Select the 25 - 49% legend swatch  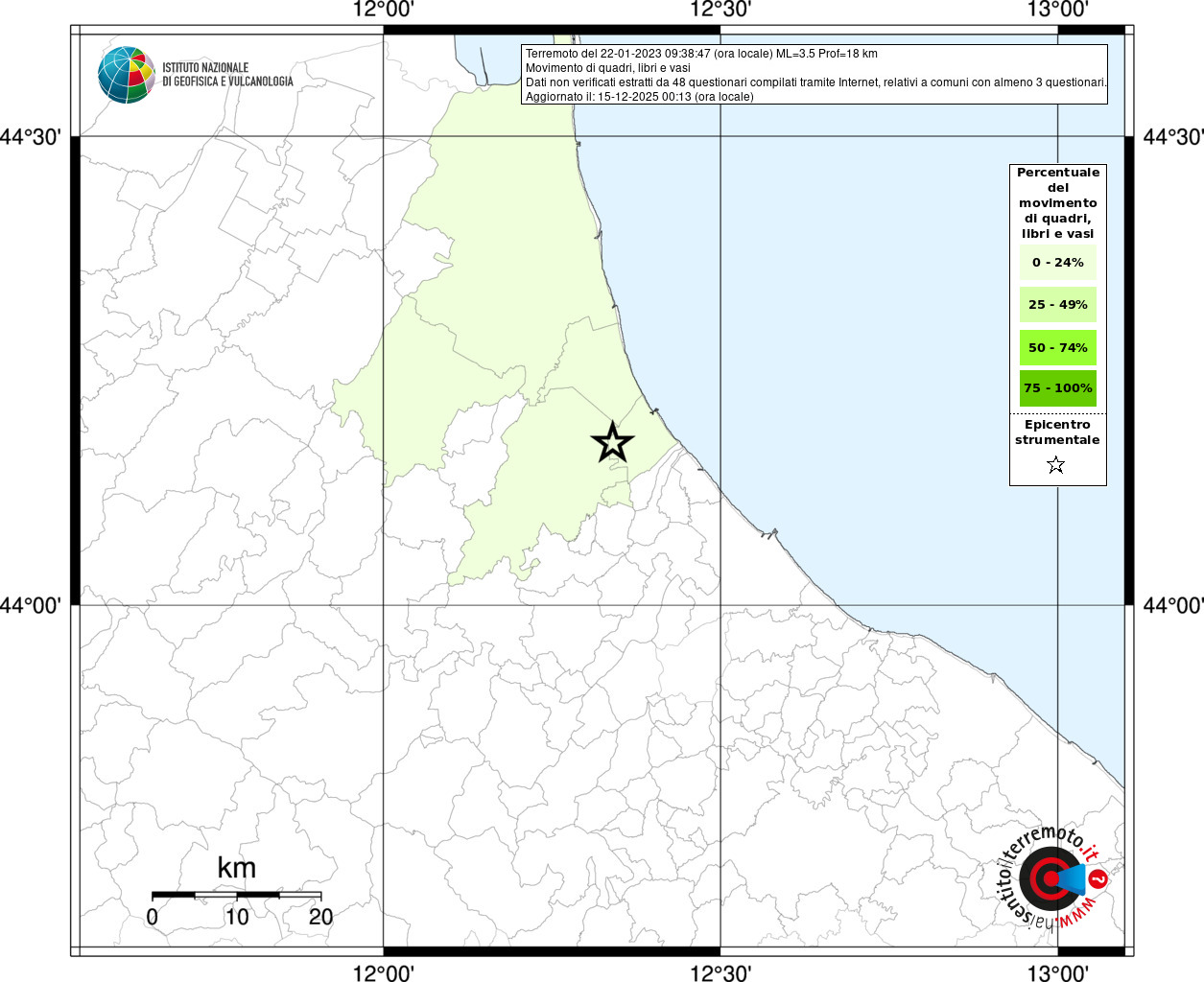tap(1057, 305)
